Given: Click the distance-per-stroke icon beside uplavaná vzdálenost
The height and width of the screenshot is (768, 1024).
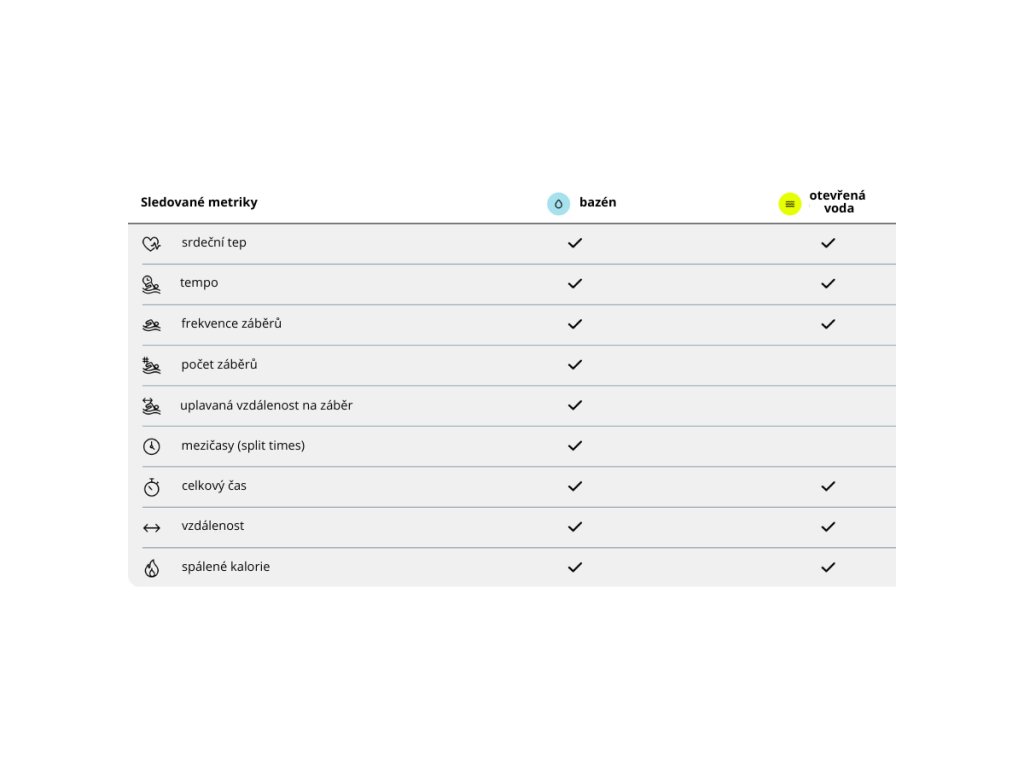Looking at the screenshot, I should coord(151,406).
